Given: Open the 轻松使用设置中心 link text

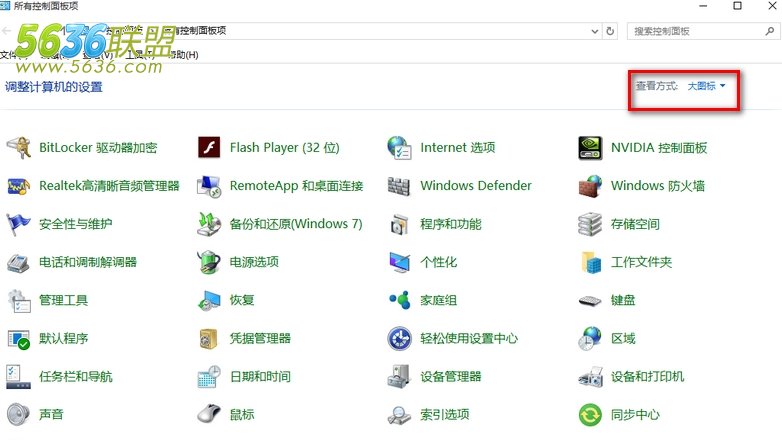Looking at the screenshot, I should (469, 338).
